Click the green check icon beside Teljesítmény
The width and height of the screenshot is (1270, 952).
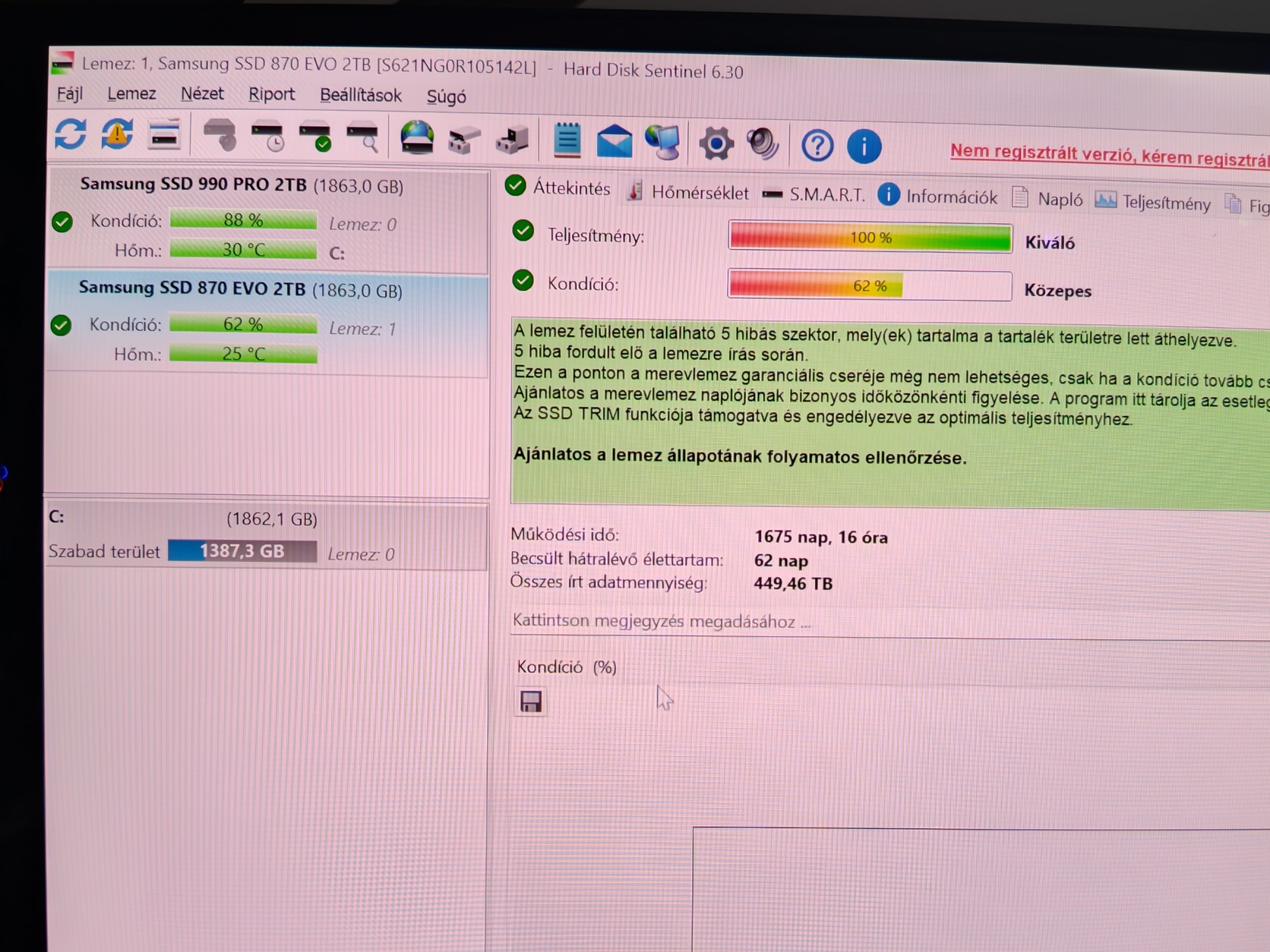[523, 231]
